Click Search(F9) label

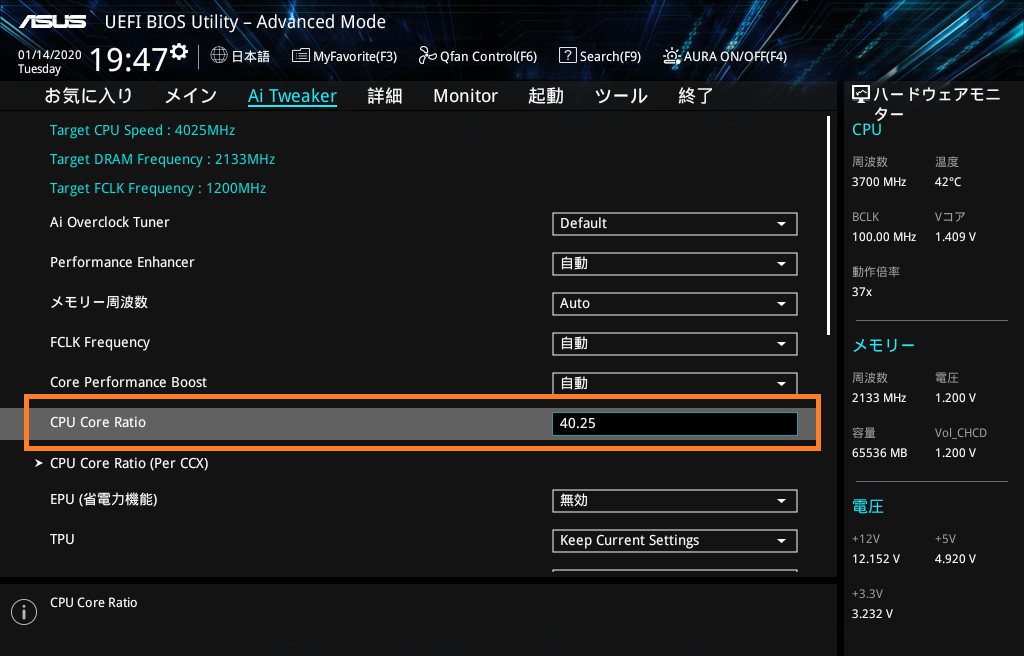click(610, 56)
